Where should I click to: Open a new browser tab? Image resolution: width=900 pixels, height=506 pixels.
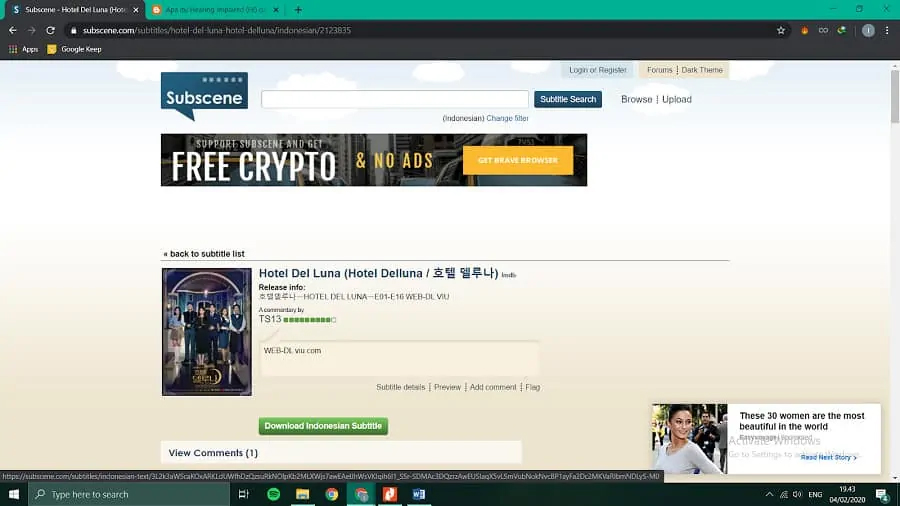tap(298, 10)
